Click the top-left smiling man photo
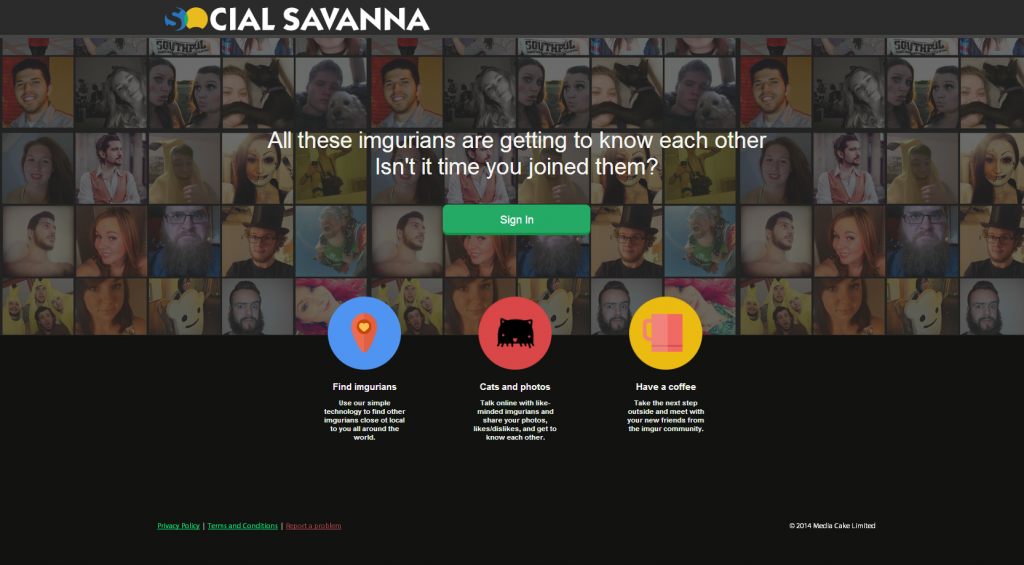This screenshot has height=565, width=1024. (x=37, y=92)
